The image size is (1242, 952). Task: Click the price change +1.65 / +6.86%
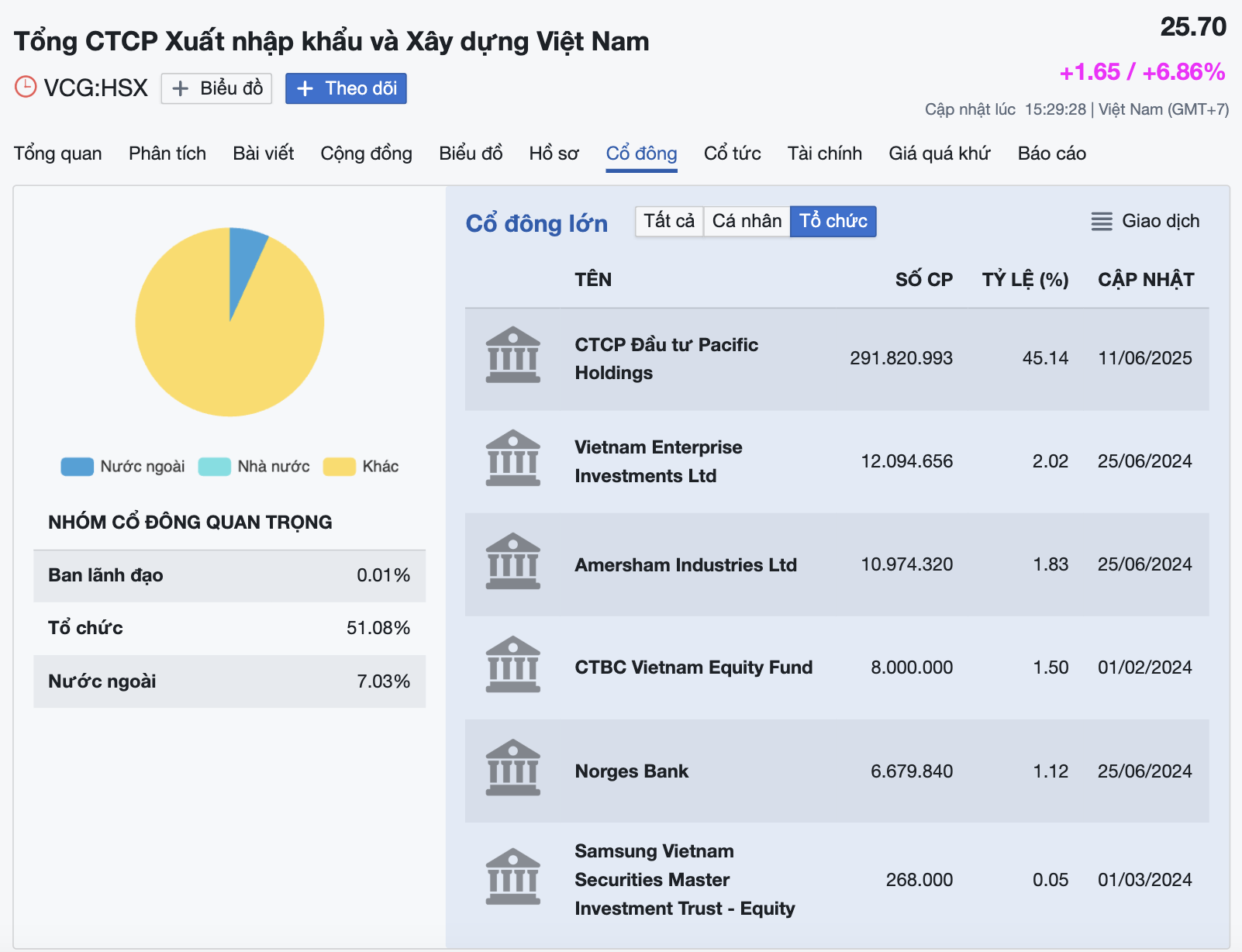pos(1142,72)
